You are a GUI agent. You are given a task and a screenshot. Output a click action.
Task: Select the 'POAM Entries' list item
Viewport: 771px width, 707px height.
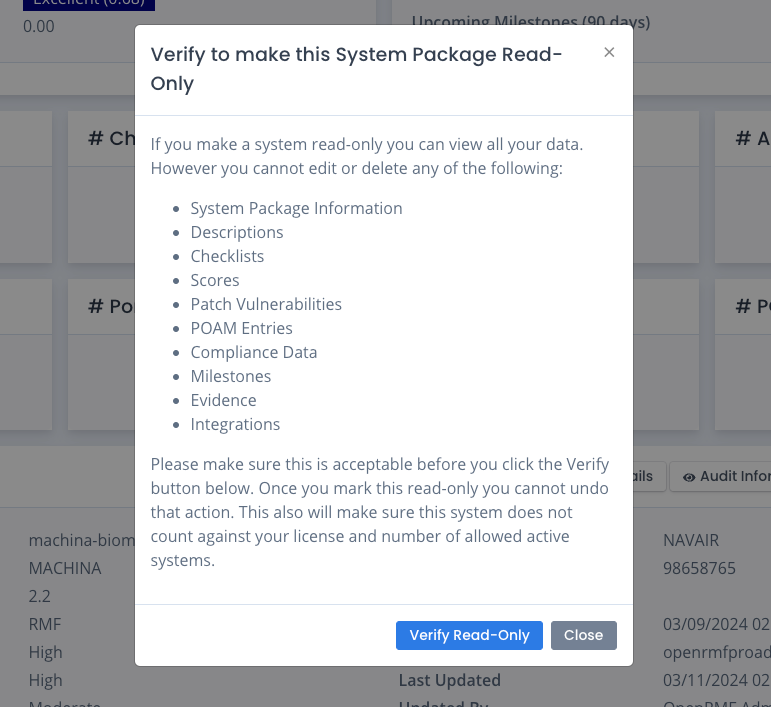[241, 328]
